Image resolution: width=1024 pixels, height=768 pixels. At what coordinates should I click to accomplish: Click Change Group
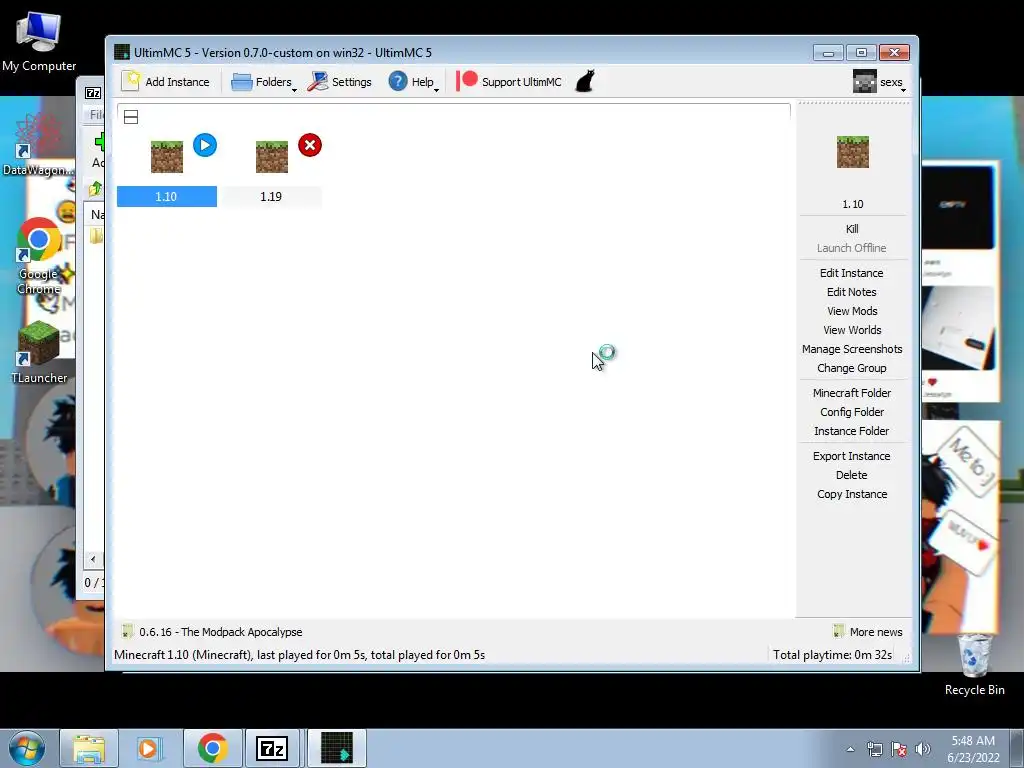[852, 368]
